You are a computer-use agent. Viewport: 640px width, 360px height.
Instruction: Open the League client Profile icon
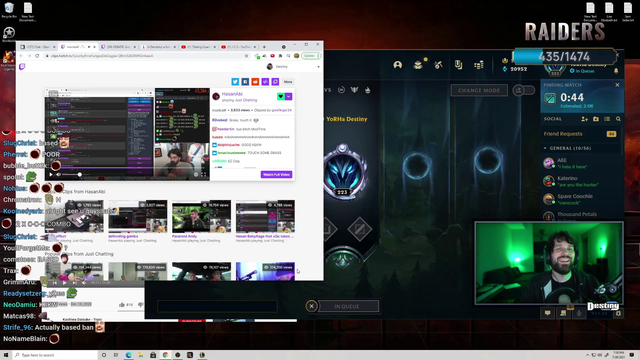(x=398, y=65)
